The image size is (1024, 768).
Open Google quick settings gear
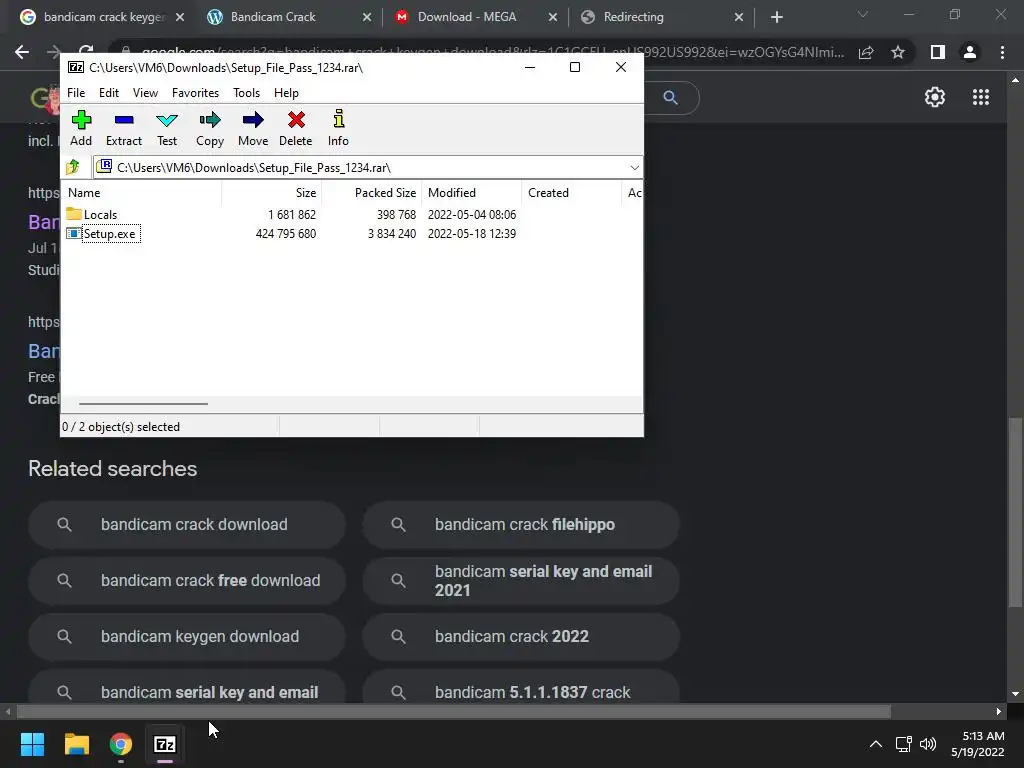pos(935,97)
